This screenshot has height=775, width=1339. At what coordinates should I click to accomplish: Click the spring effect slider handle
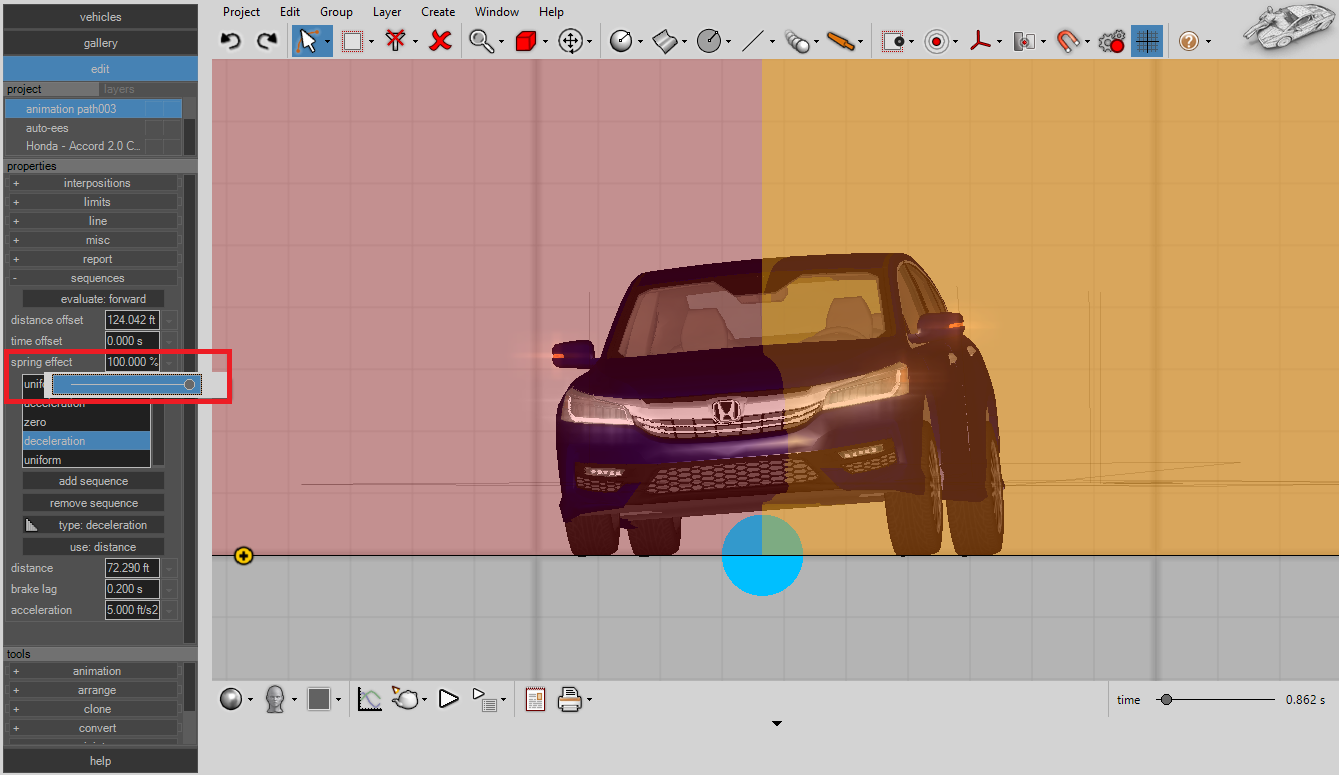pos(190,384)
